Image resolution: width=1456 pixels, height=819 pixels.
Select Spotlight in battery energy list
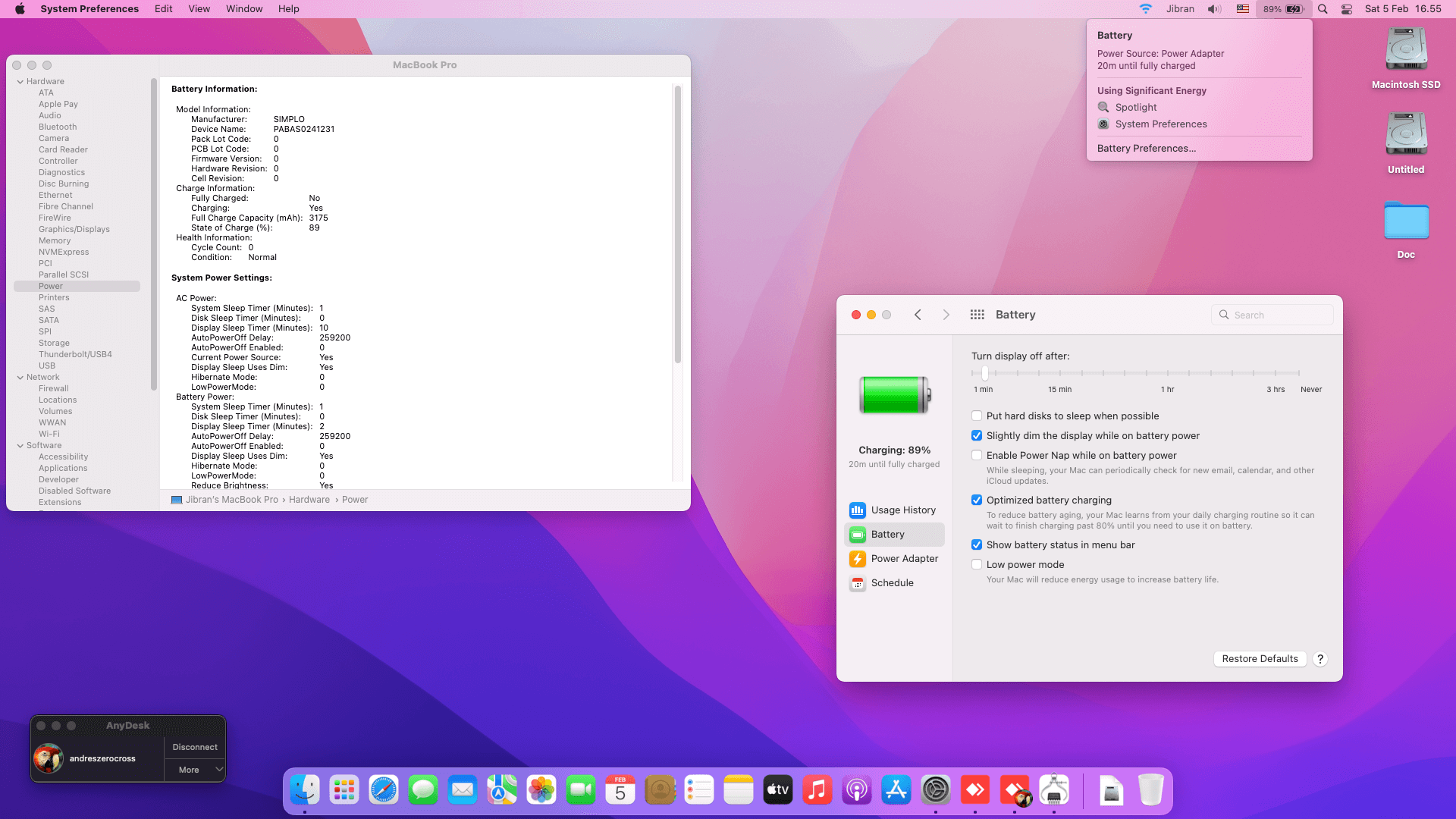pyautogui.click(x=1136, y=108)
